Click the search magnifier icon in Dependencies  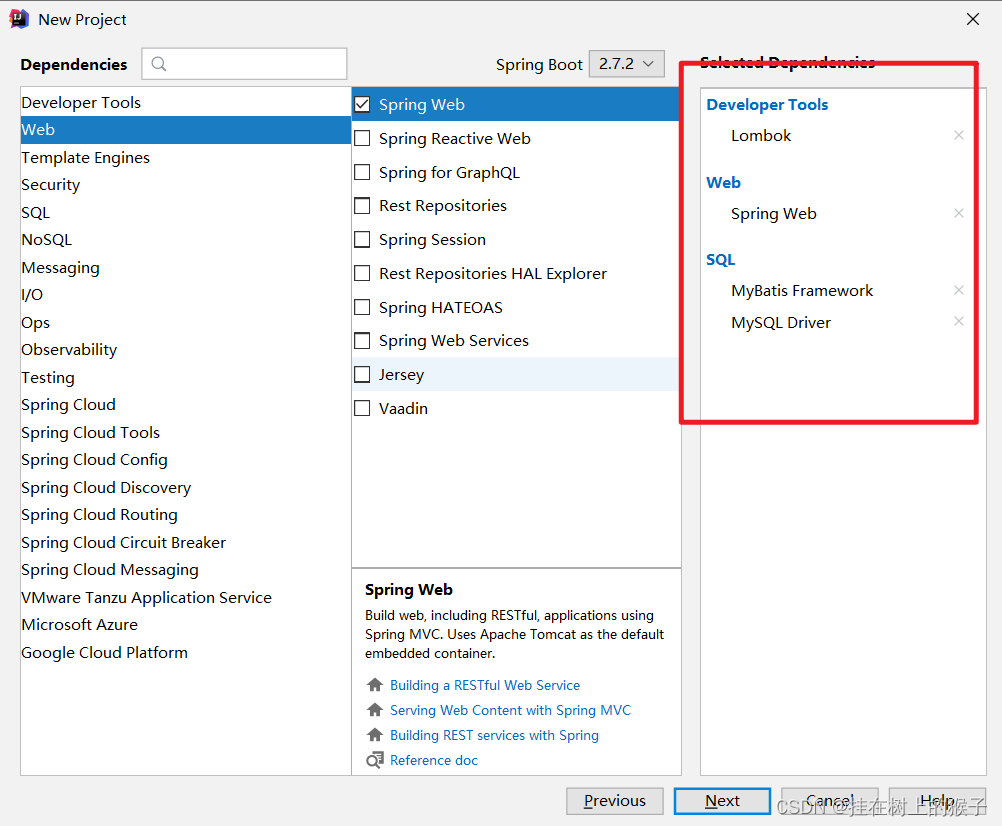pos(158,64)
